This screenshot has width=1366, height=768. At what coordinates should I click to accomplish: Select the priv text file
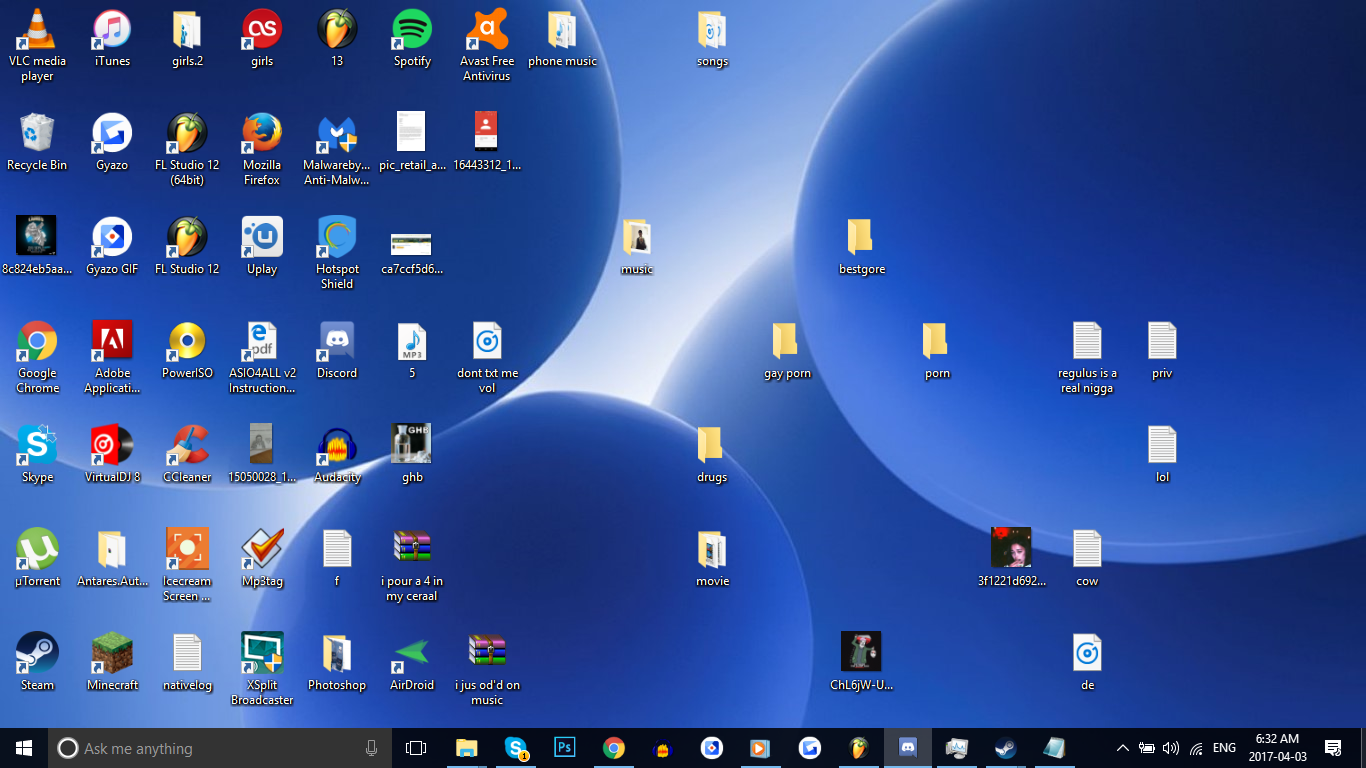point(1162,350)
